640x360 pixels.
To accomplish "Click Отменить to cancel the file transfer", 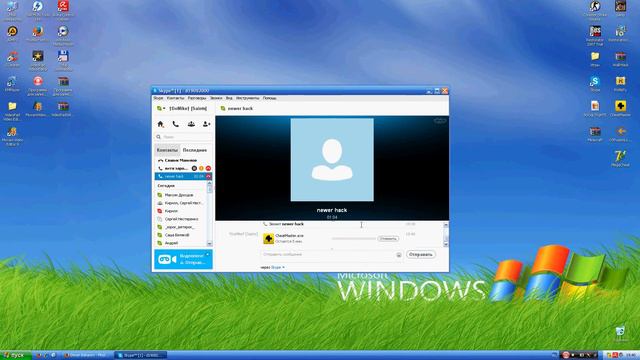I will (388, 238).
